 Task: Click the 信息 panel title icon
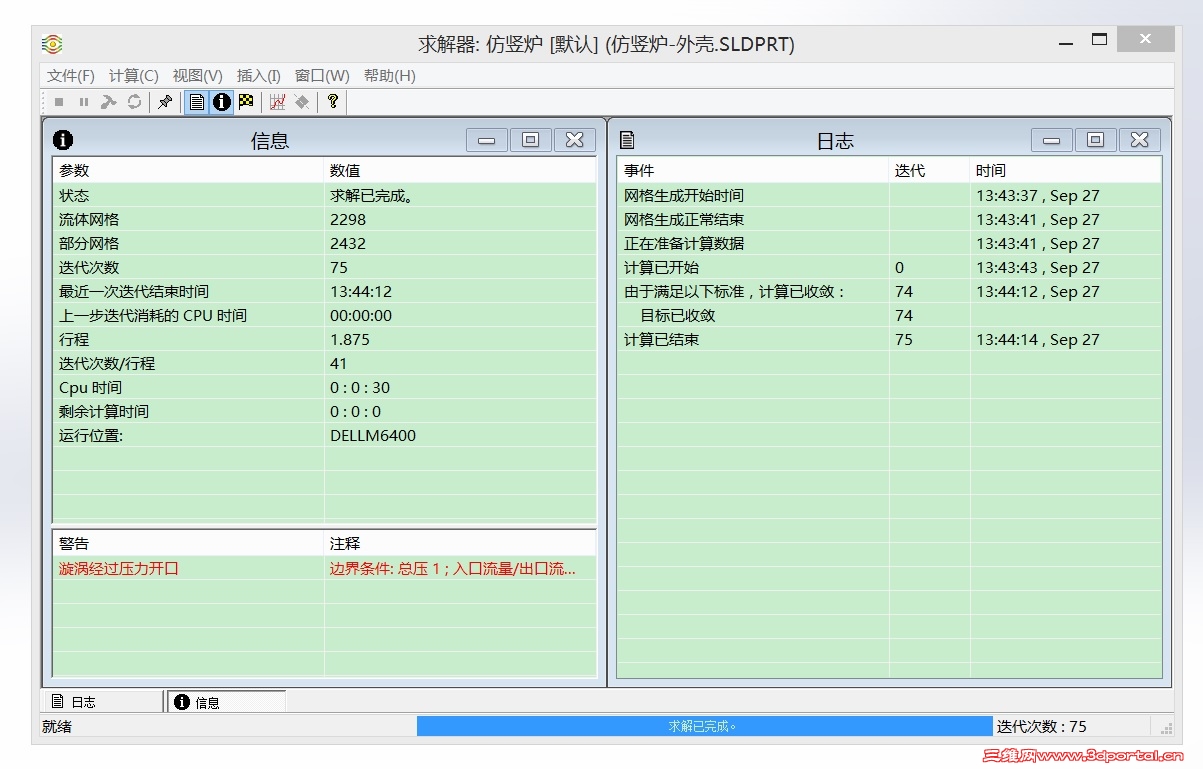pos(63,140)
